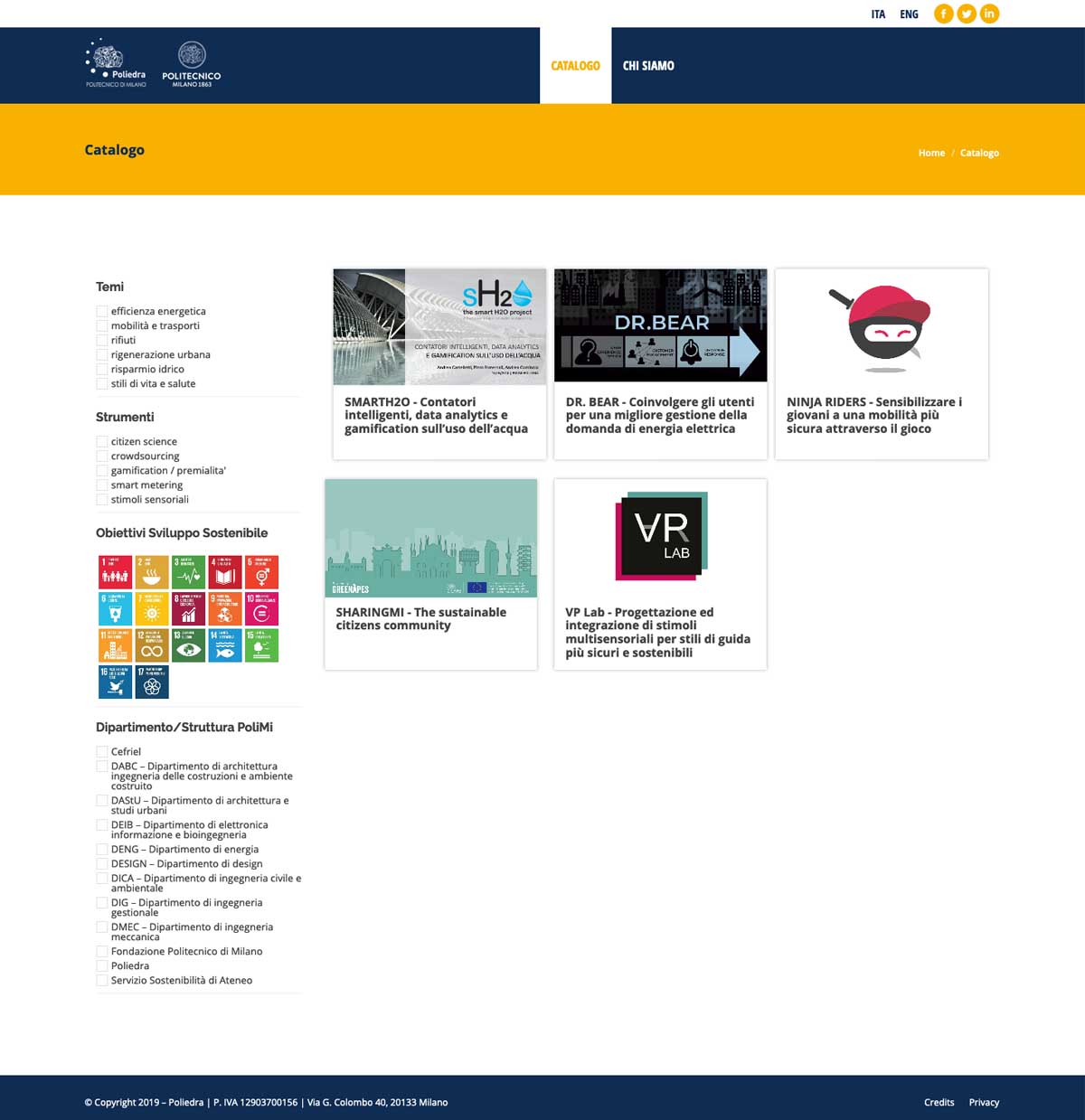Open the DR. BEAR project thumbnail

pos(660,325)
